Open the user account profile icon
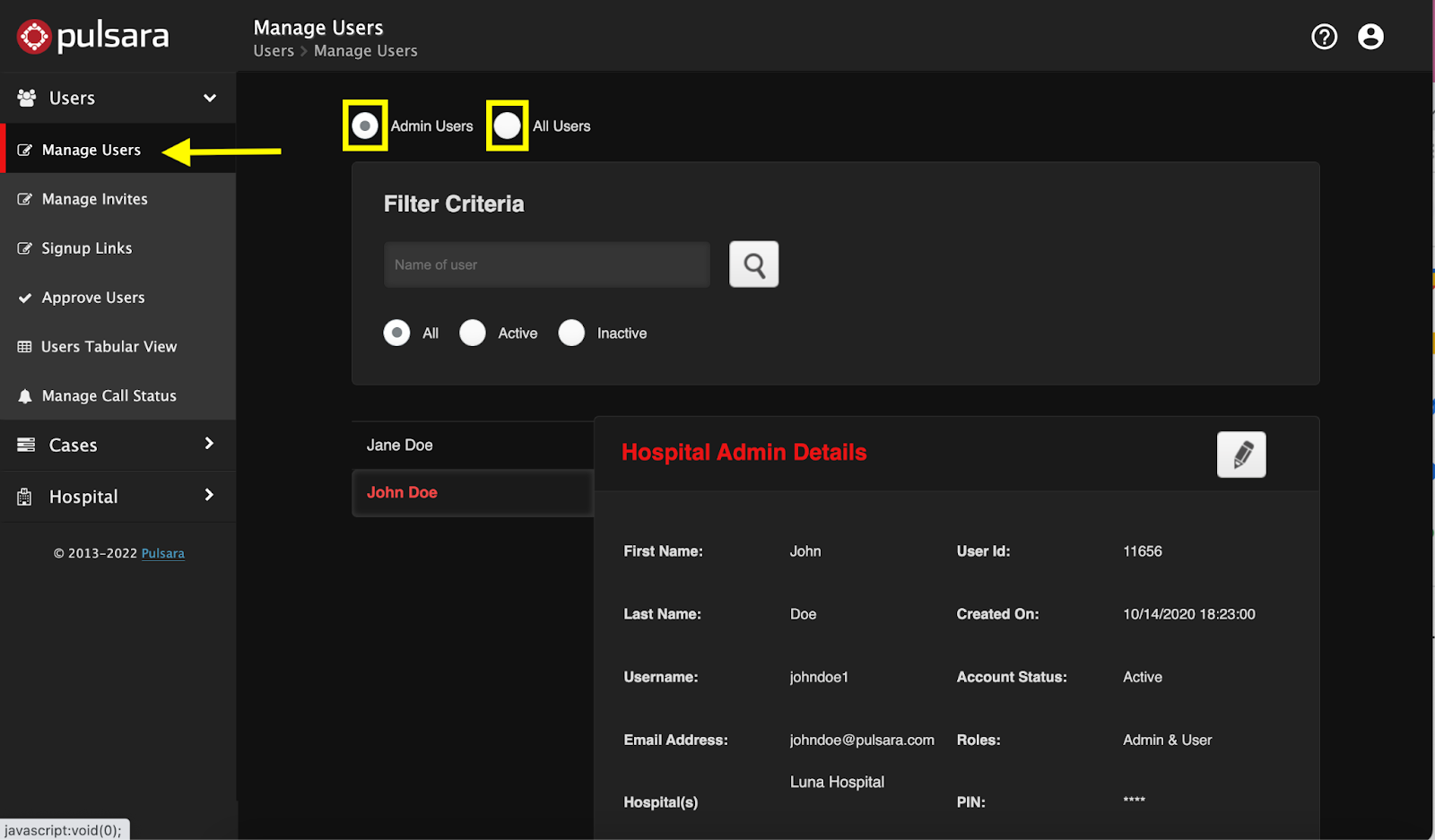The image size is (1435, 840). 1370,37
